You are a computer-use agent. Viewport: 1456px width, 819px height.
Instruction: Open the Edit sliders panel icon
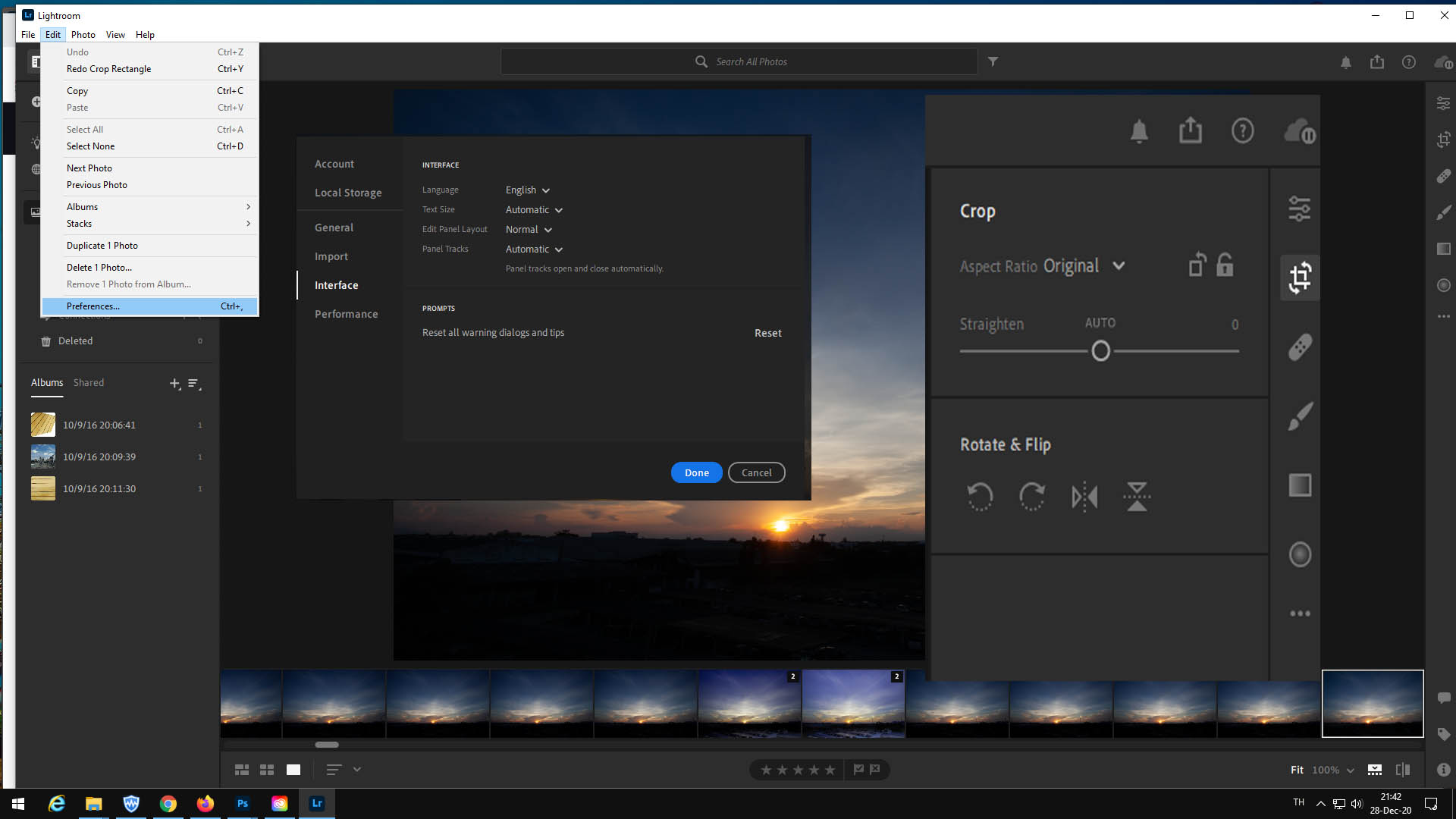[1443, 103]
